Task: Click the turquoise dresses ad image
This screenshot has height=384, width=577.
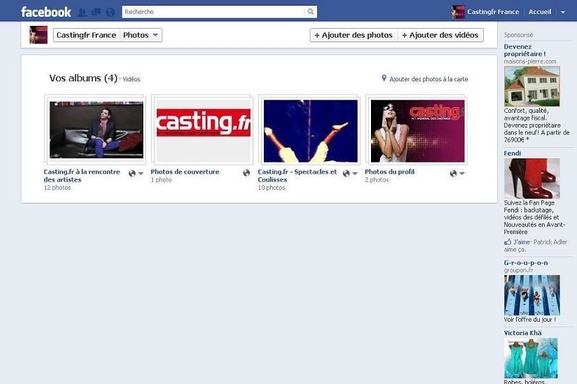Action: coord(531,358)
